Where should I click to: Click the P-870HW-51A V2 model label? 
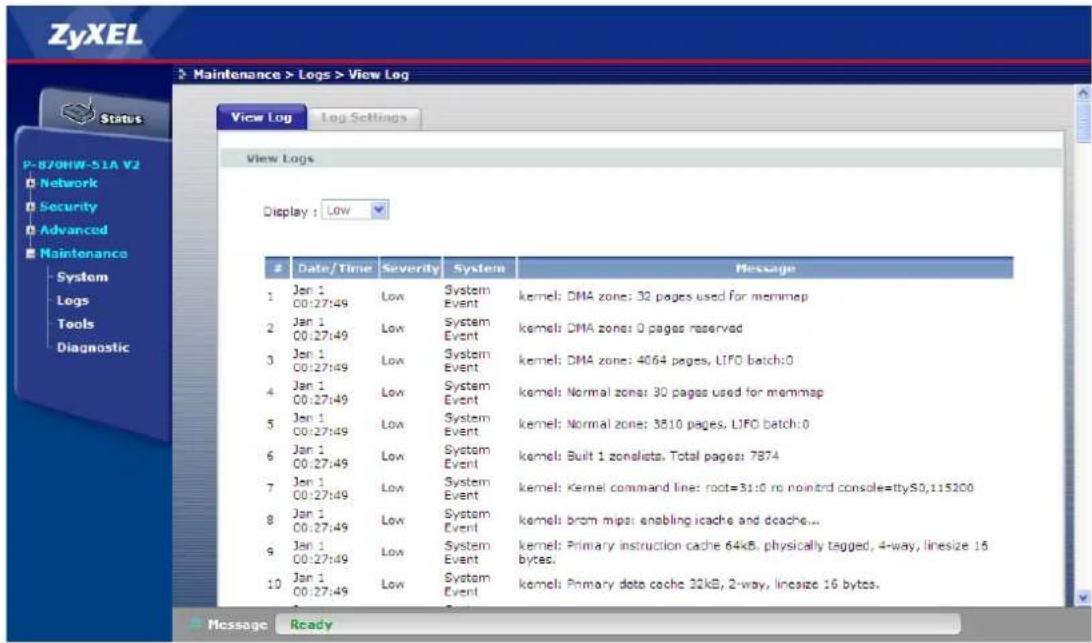coord(81,165)
